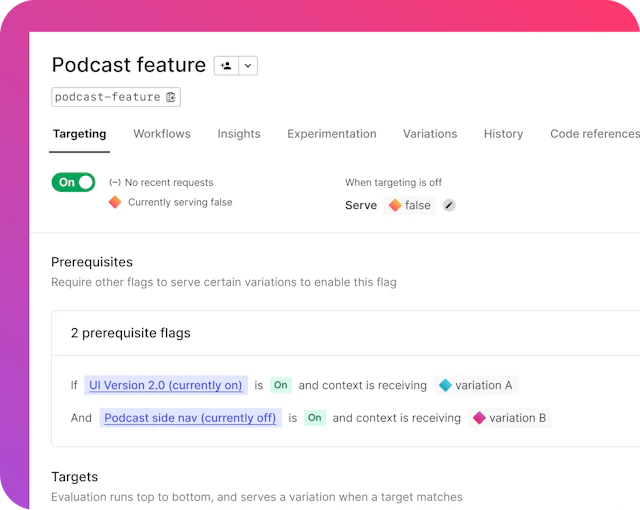Screen dimensions: 640x510
Task: Click the 'Prerequisites' section heading
Action: [92, 262]
